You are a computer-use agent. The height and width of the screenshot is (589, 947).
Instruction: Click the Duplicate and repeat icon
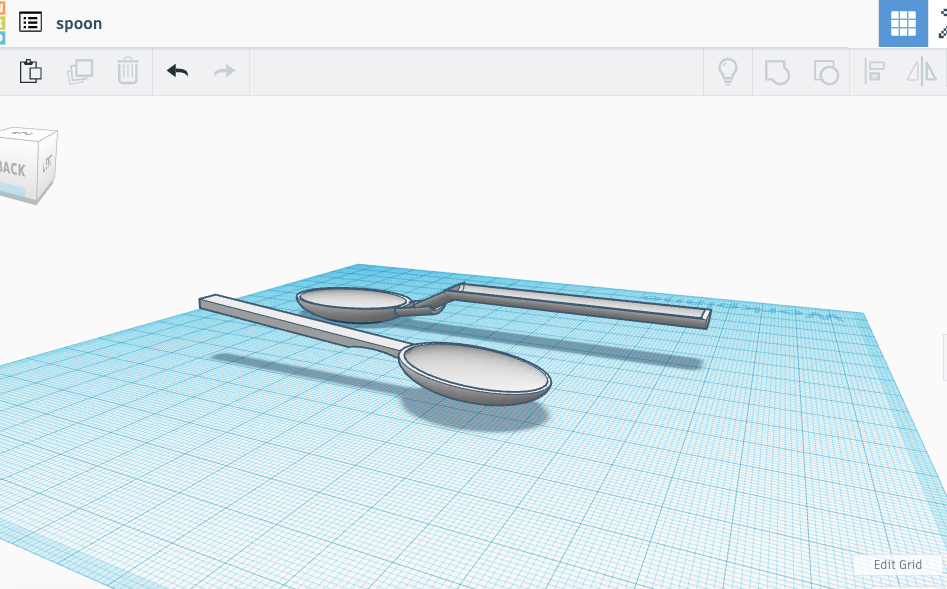(80, 72)
